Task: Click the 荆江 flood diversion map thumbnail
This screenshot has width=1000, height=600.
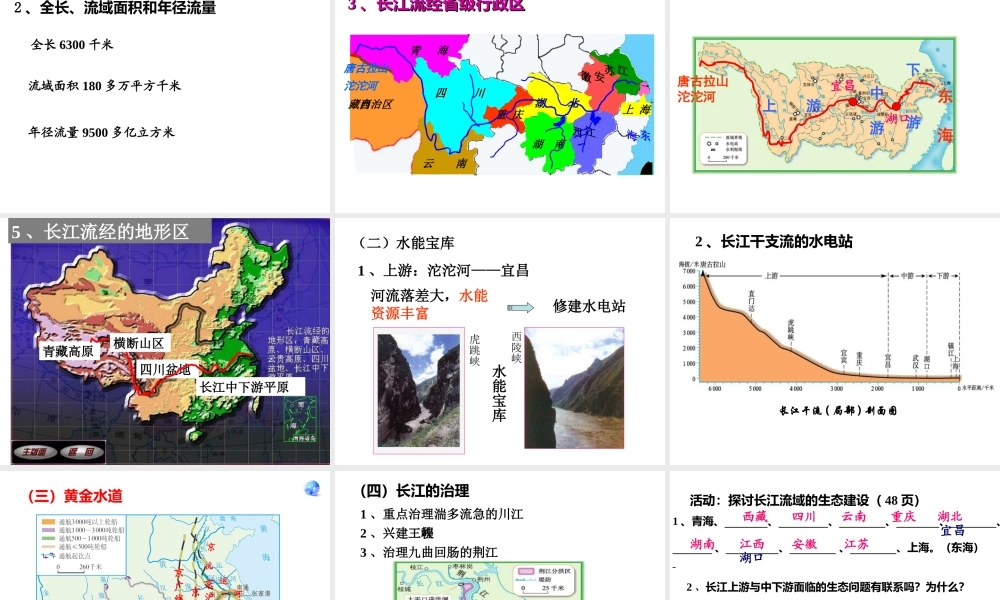Action: click(x=489, y=580)
